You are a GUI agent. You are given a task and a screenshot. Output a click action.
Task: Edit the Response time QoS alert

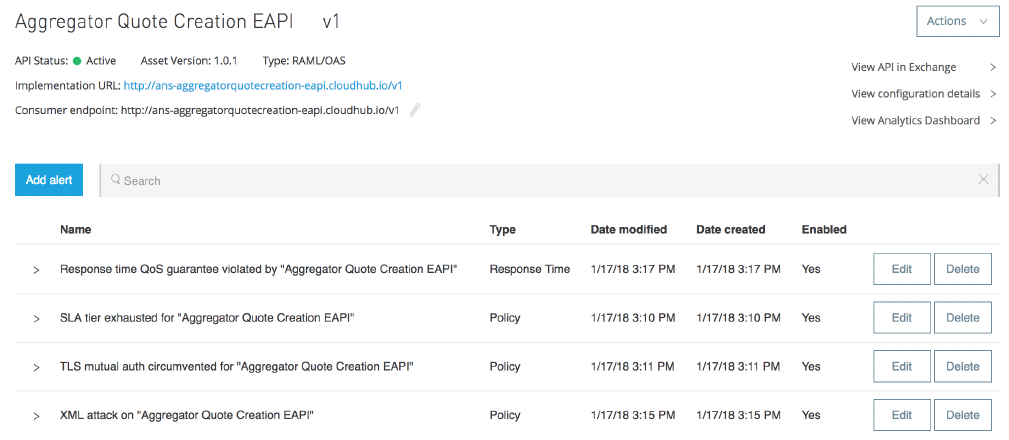902,269
